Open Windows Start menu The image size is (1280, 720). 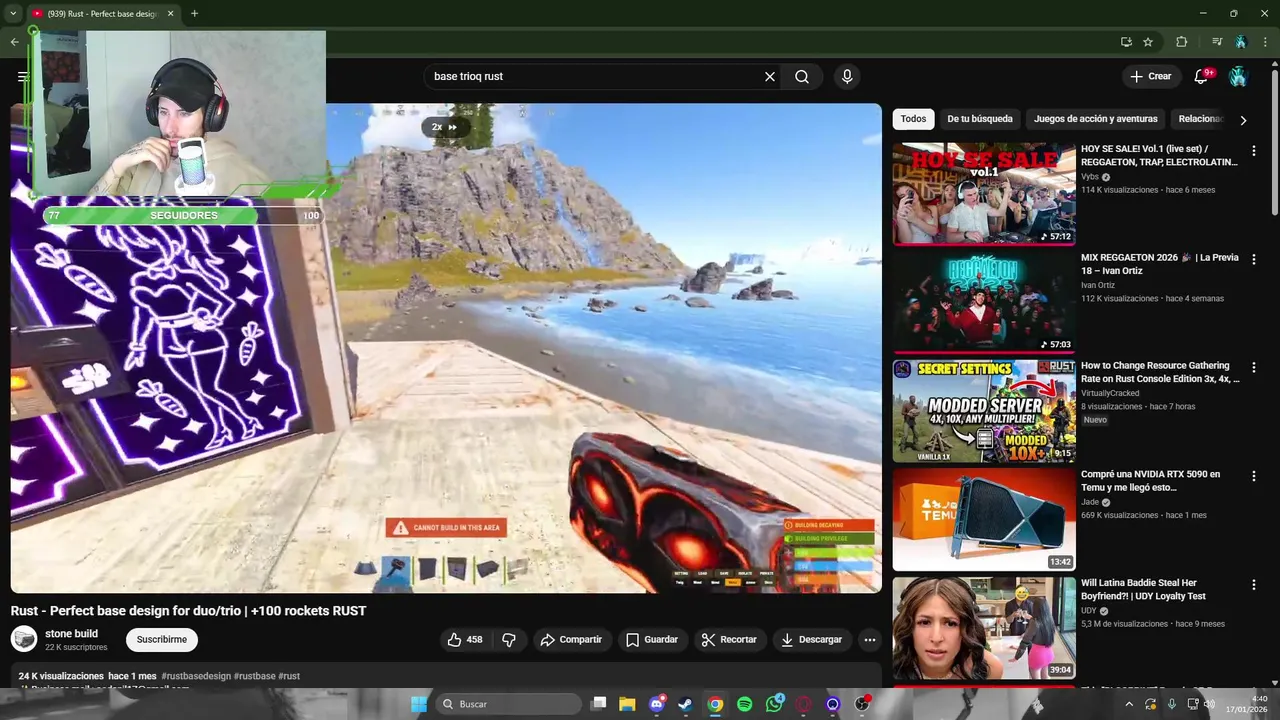[x=419, y=704]
